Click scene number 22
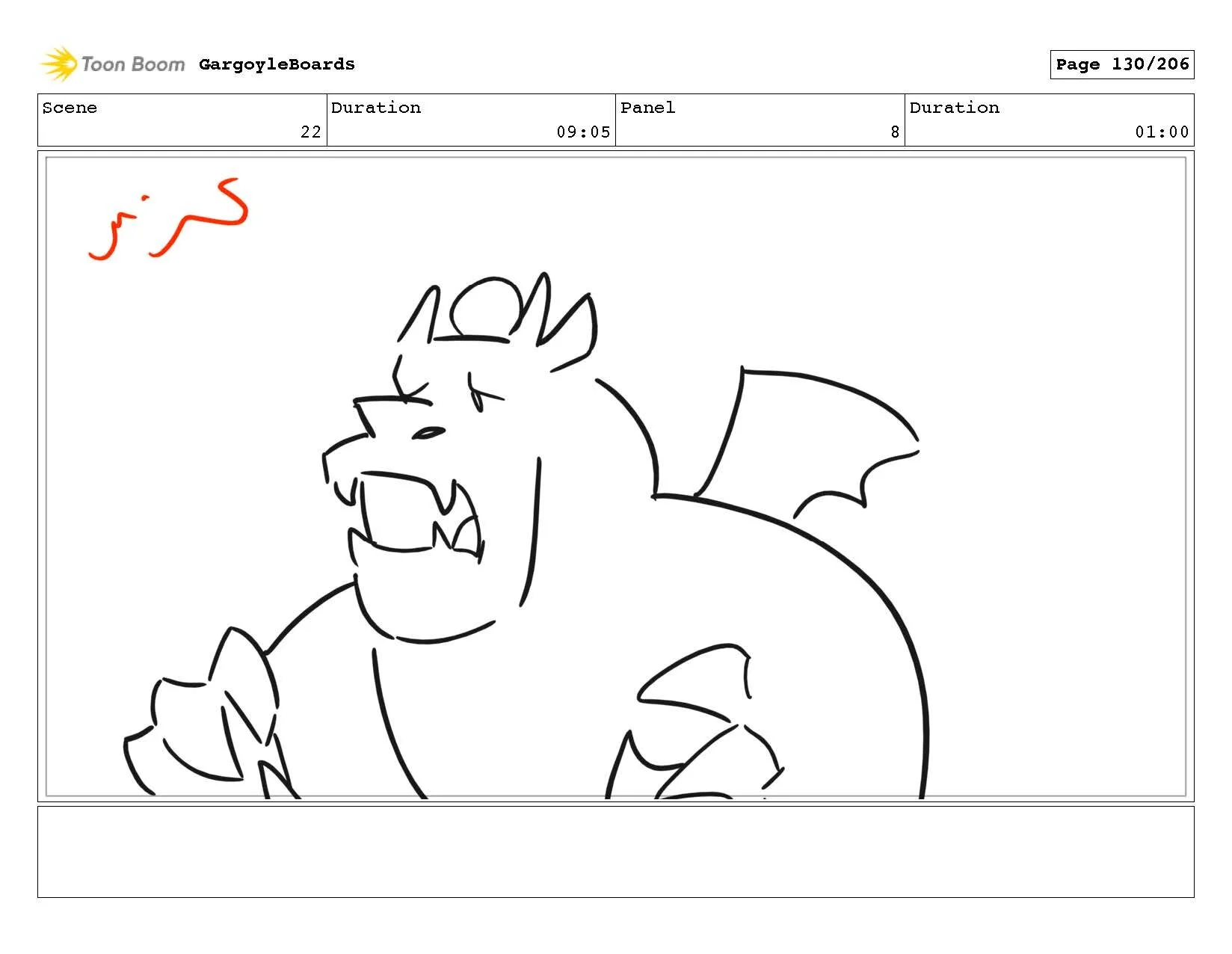This screenshot has width=1232, height=954. pos(311,132)
